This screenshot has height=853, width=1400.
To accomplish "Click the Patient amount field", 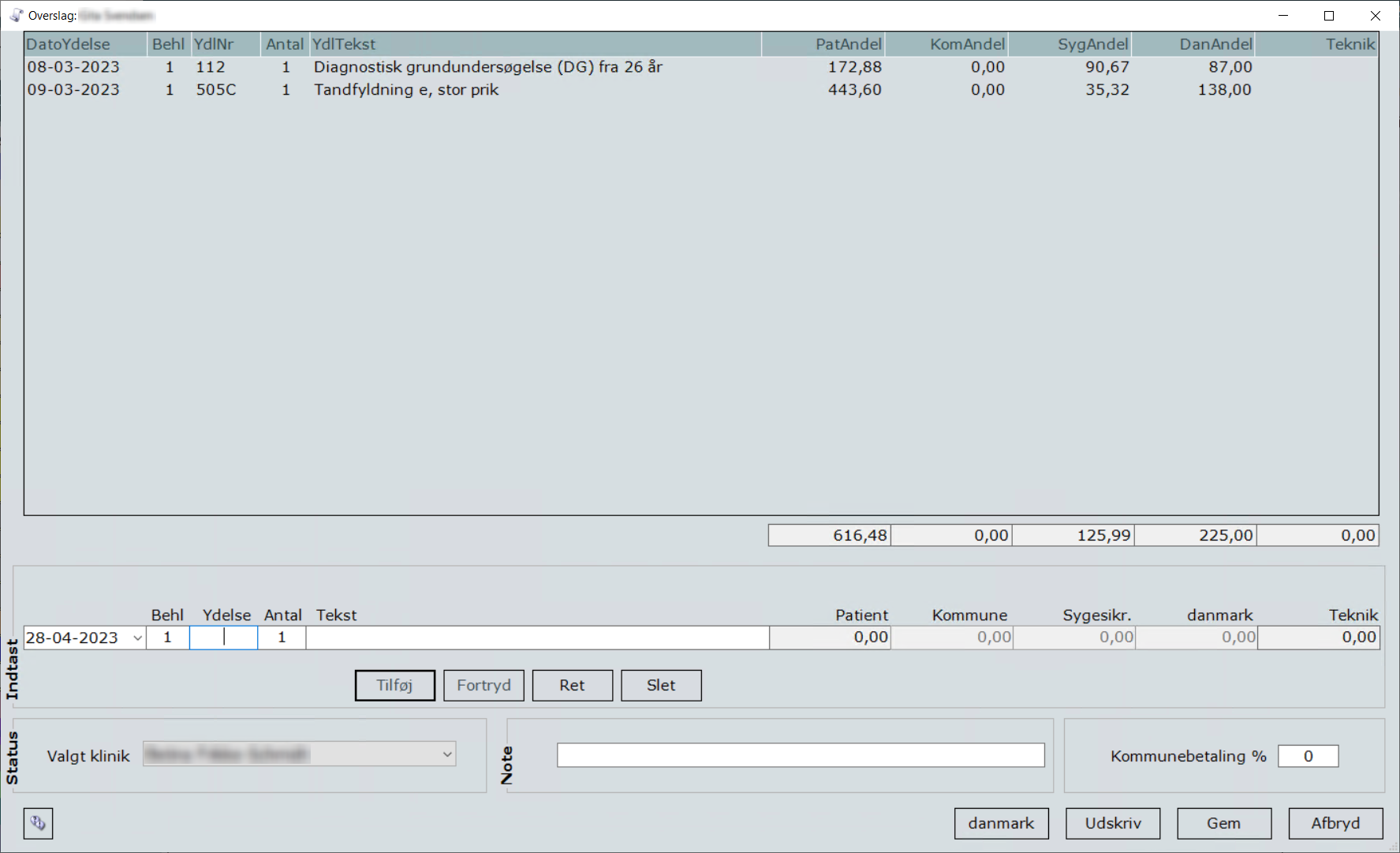I will 830,638.
